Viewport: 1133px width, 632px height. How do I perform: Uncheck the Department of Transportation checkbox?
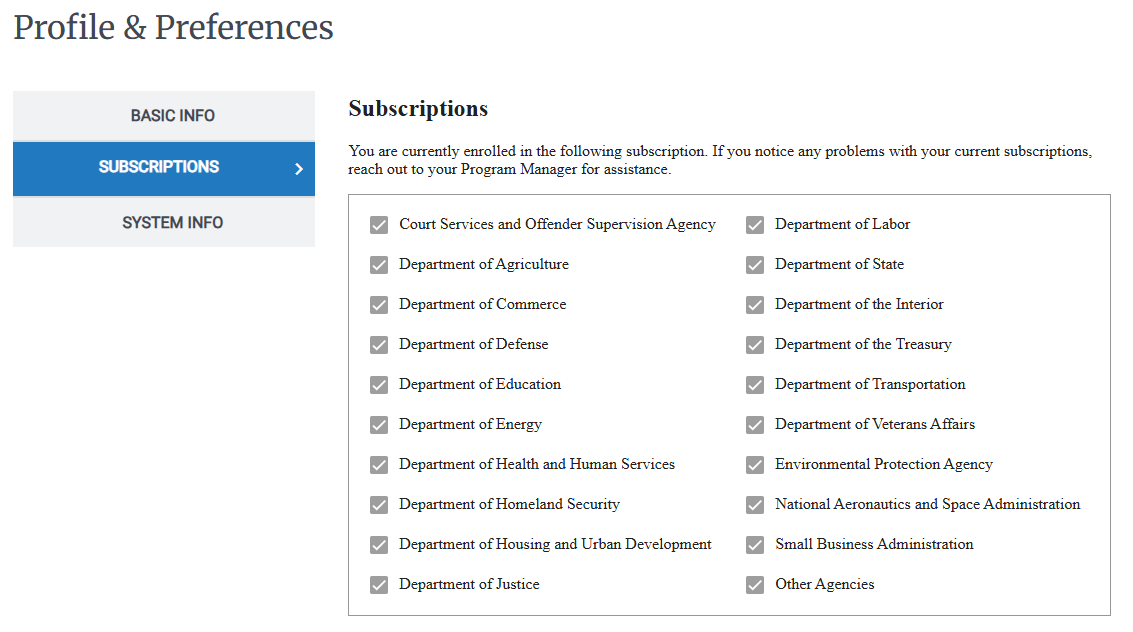[x=754, y=384]
